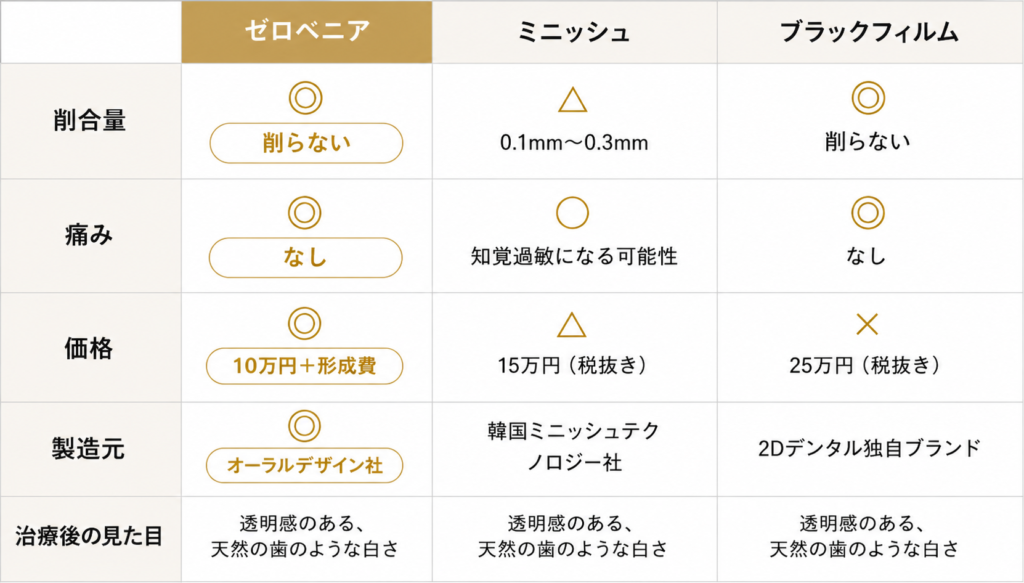Click the double circle icon above なし pill

tap(305, 213)
